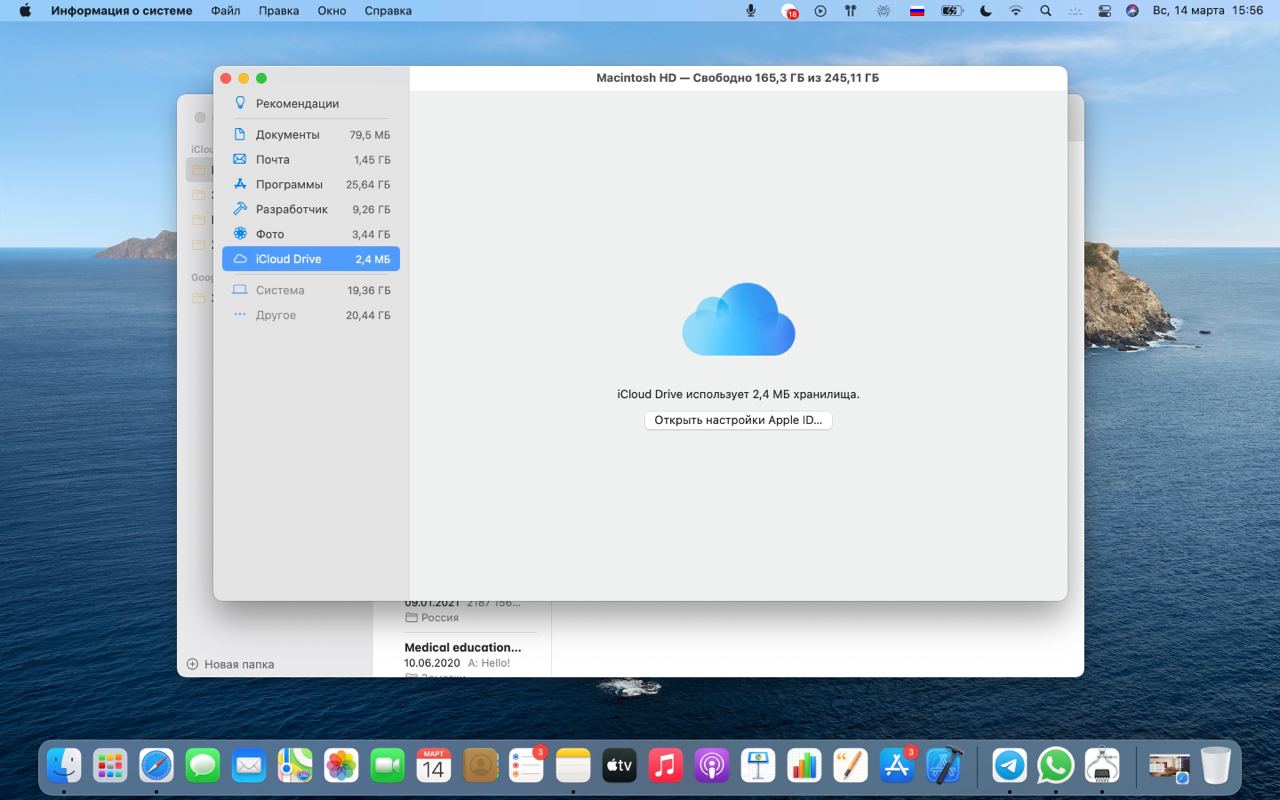Open WhatsApp from Dock
Image resolution: width=1280 pixels, height=800 pixels.
pyautogui.click(x=1056, y=766)
